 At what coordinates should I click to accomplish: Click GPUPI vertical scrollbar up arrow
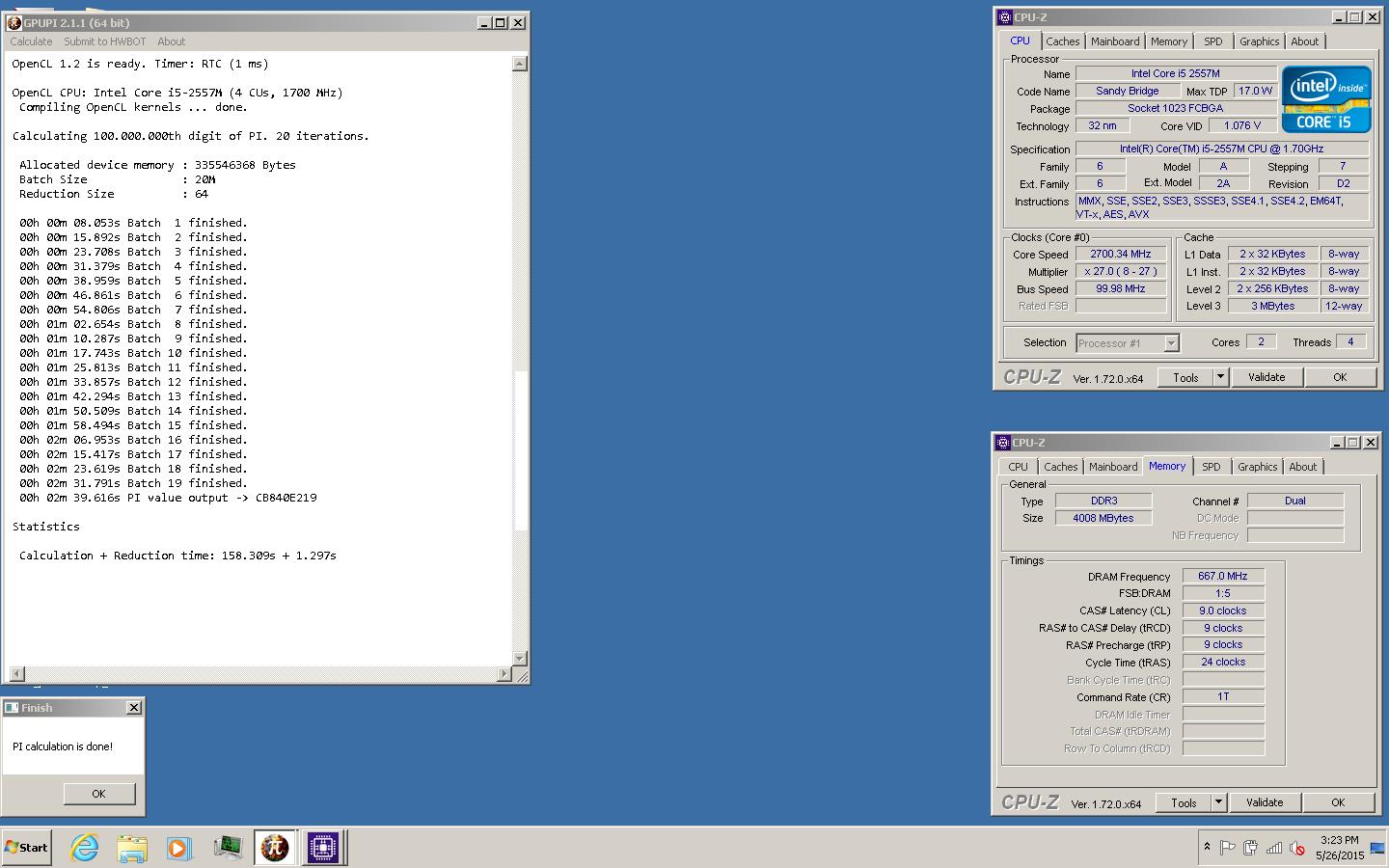520,64
